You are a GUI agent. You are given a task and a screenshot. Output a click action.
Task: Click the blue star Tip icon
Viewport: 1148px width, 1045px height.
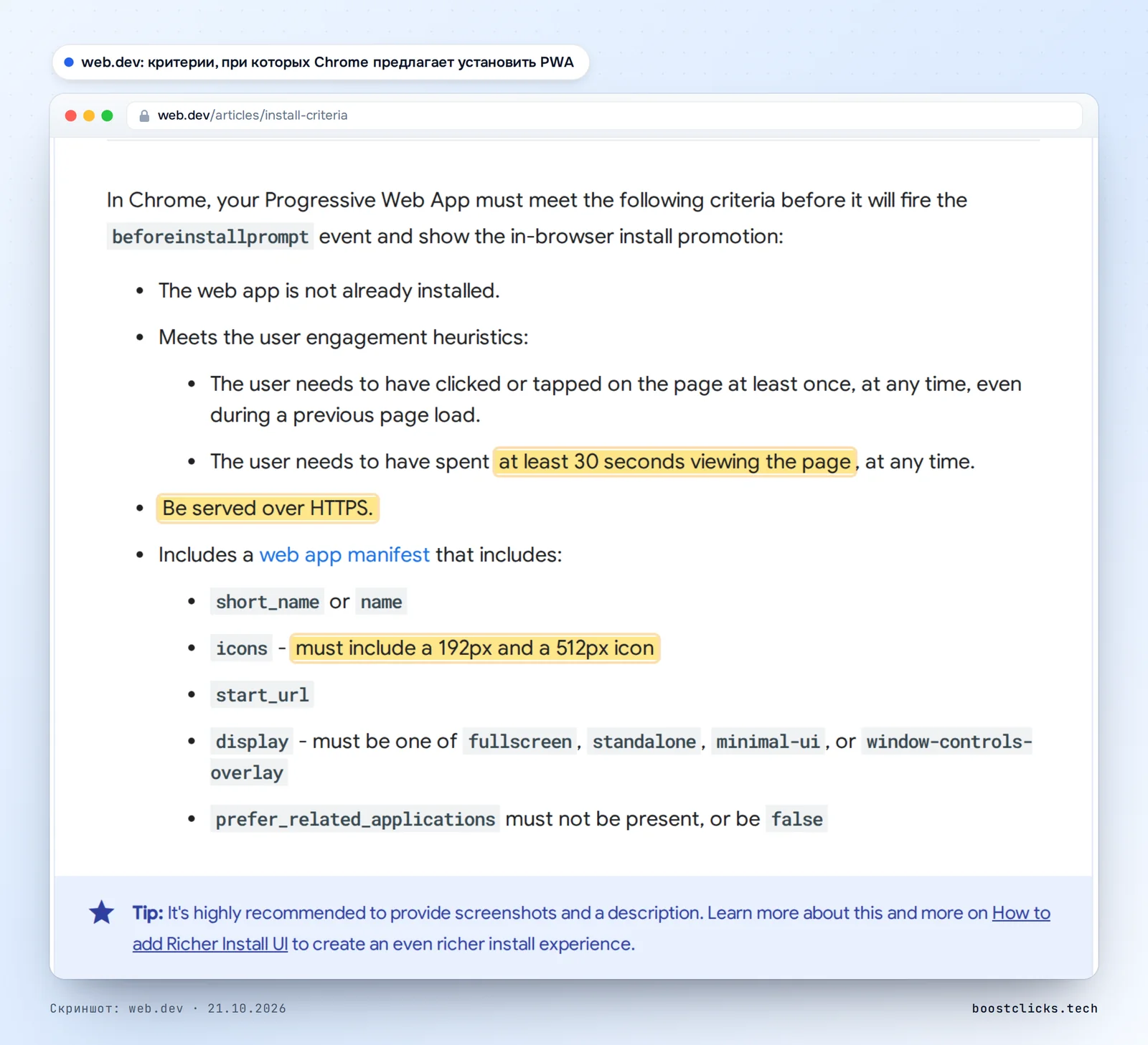102,912
